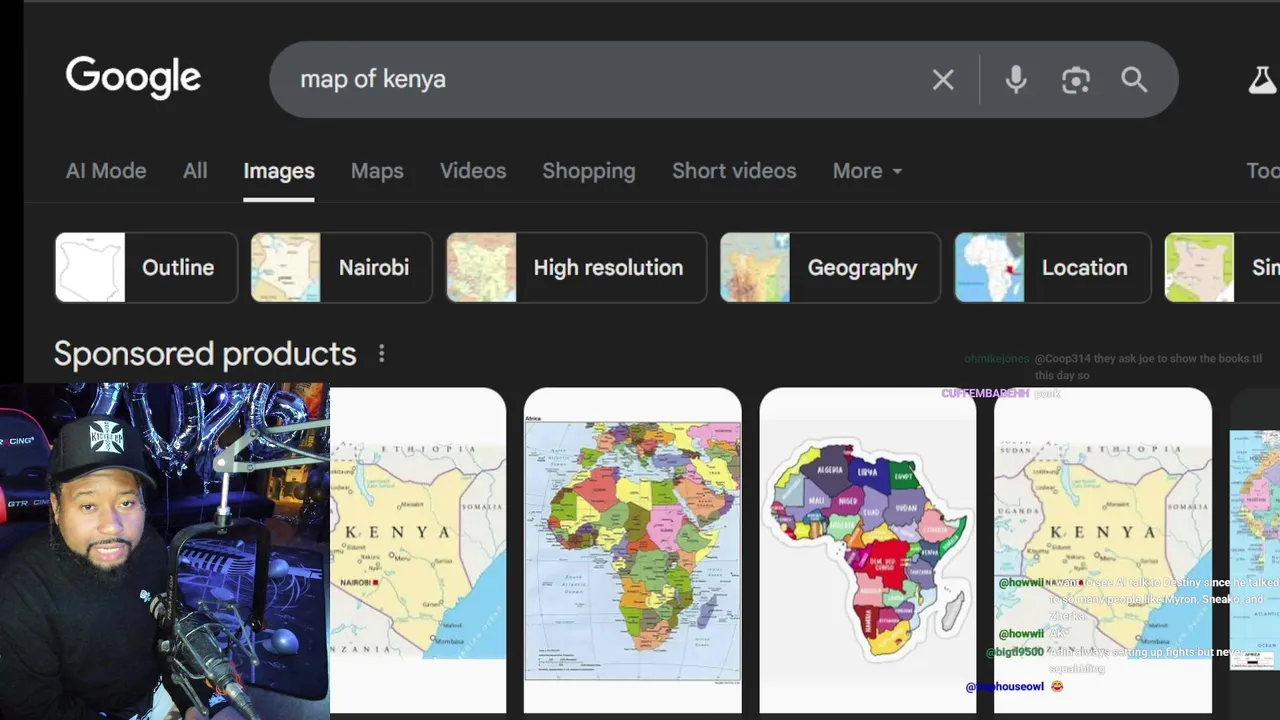The height and width of the screenshot is (720, 1280).
Task: Filter images by Nairobi chip
Action: pyautogui.click(x=341, y=267)
